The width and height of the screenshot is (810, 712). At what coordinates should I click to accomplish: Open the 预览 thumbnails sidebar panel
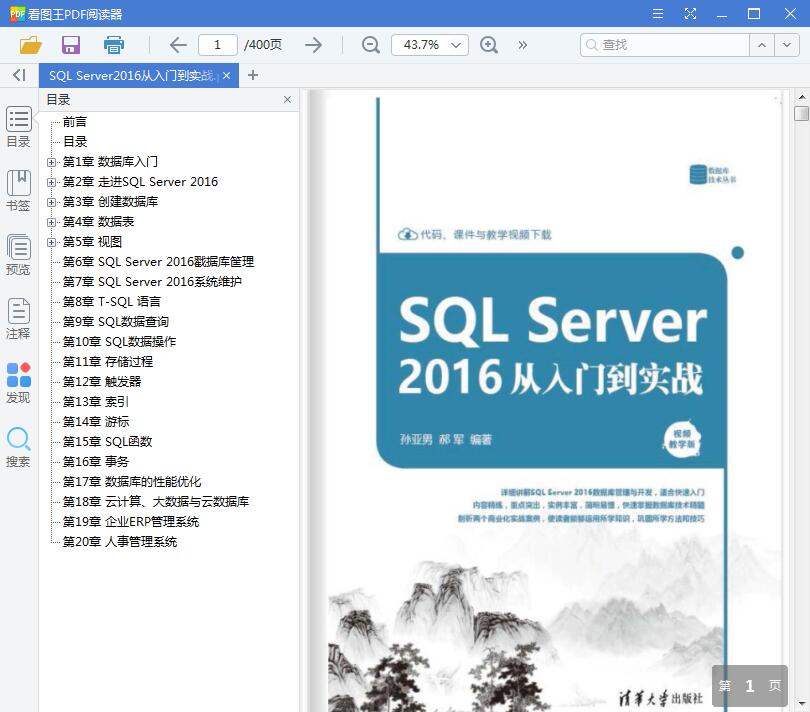click(19, 255)
